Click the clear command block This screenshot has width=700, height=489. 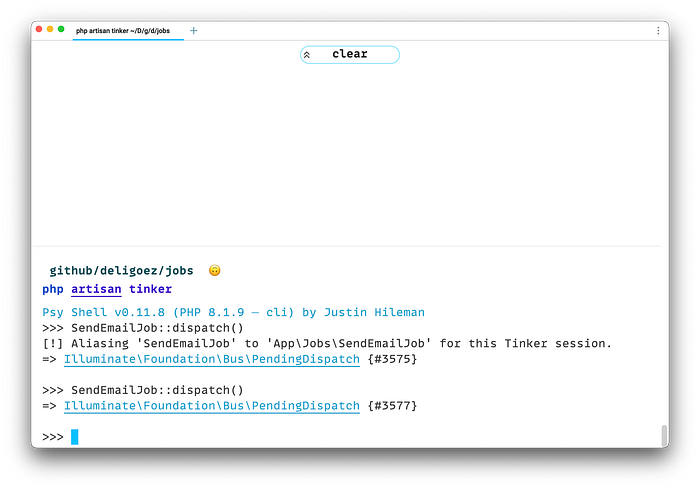(x=350, y=54)
